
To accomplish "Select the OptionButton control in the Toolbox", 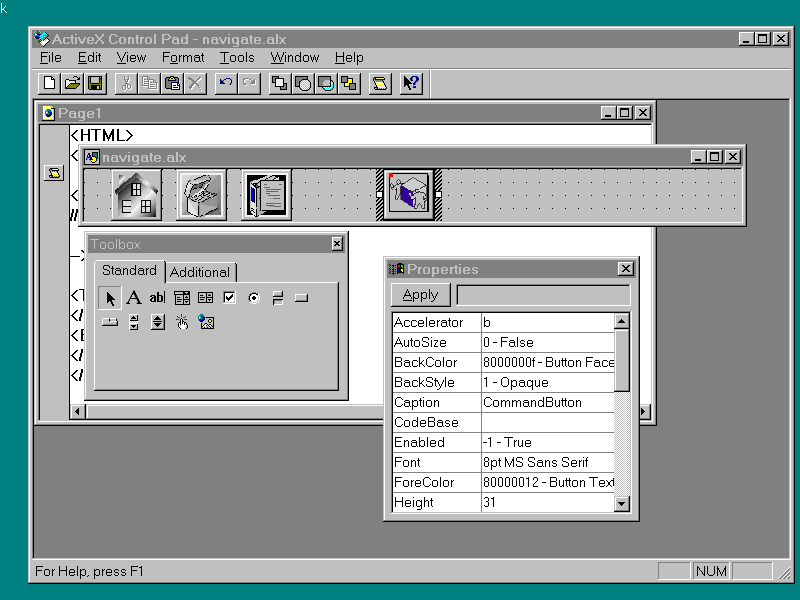I will click(253, 298).
